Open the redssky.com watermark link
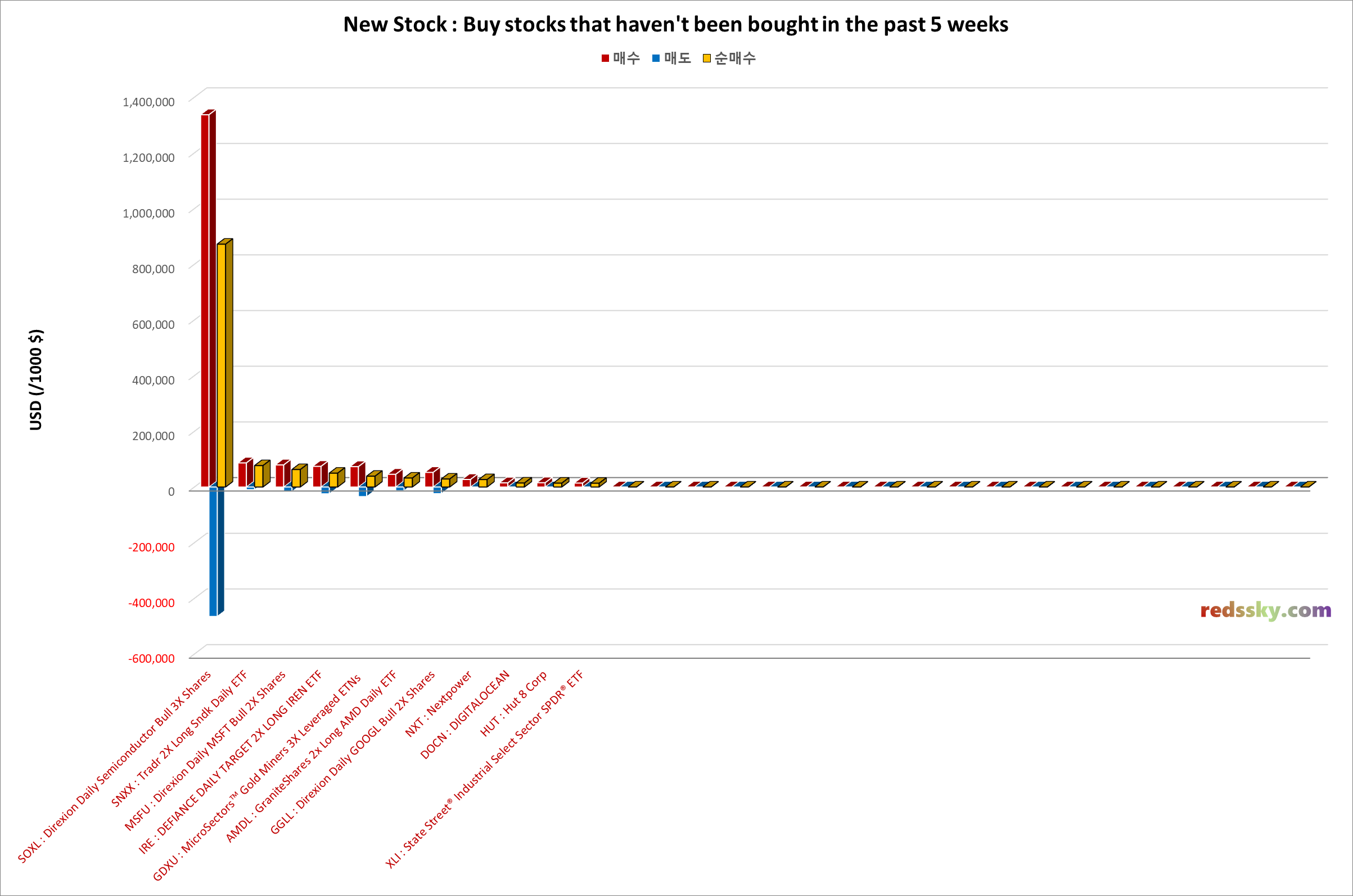 [x=1265, y=610]
